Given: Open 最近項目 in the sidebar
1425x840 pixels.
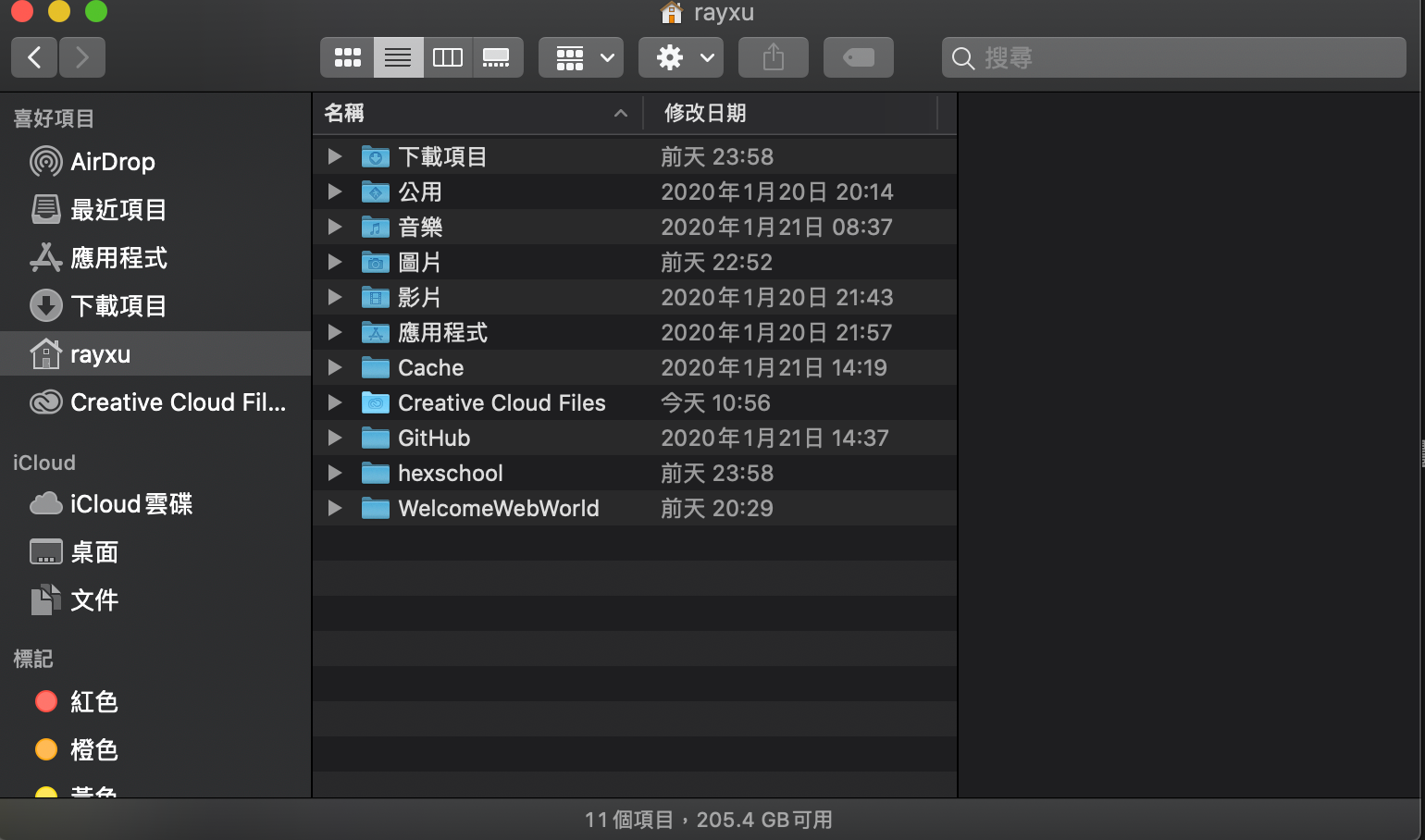Looking at the screenshot, I should point(155,210).
